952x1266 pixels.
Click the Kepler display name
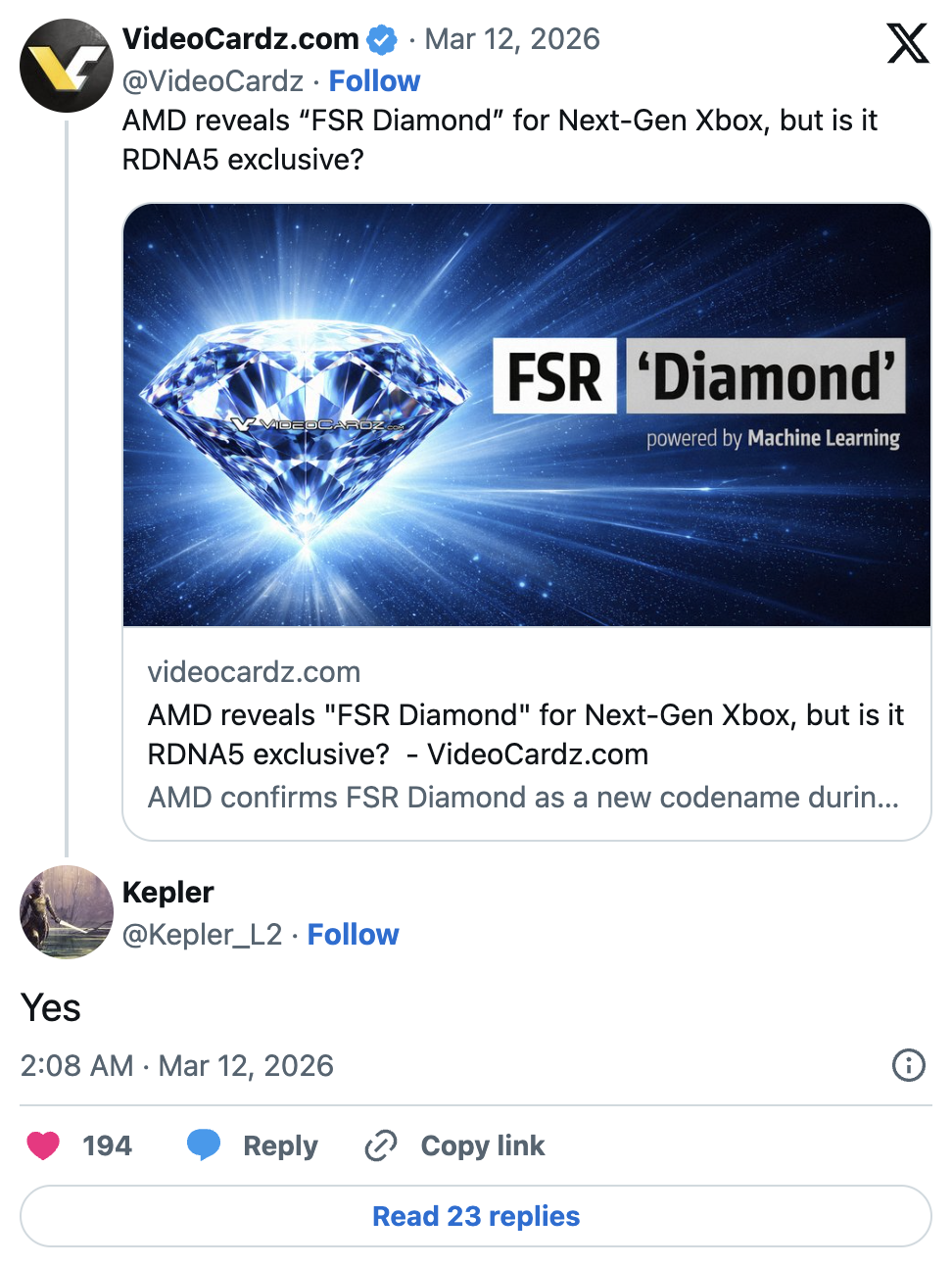coord(168,893)
